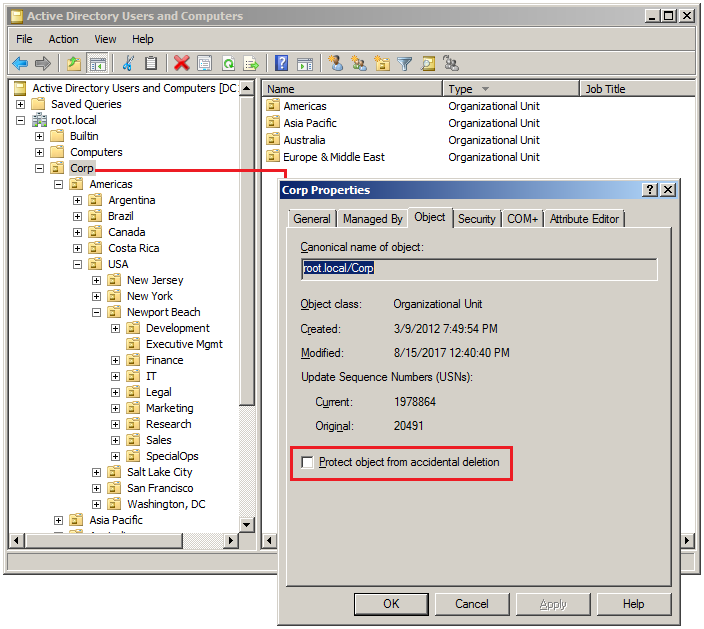
Task: Click the Australia OU folder icon in list
Action: click(273, 140)
